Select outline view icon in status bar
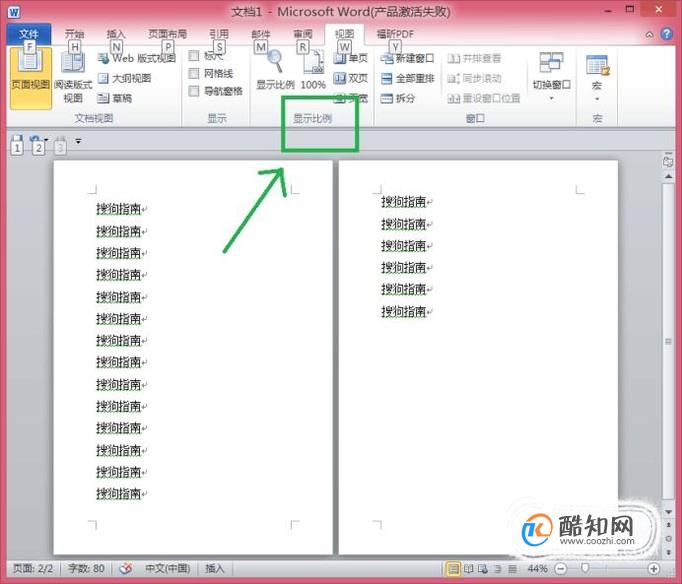 (498, 568)
